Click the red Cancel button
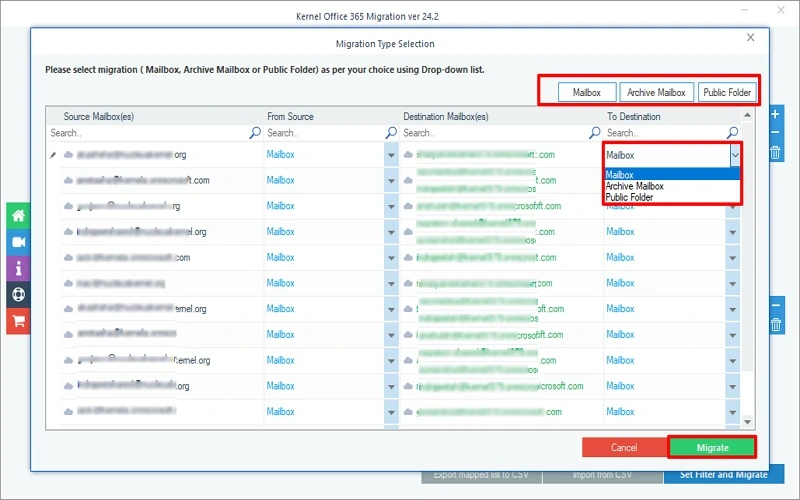Viewport: 800px width, 500px height. pyautogui.click(x=624, y=447)
